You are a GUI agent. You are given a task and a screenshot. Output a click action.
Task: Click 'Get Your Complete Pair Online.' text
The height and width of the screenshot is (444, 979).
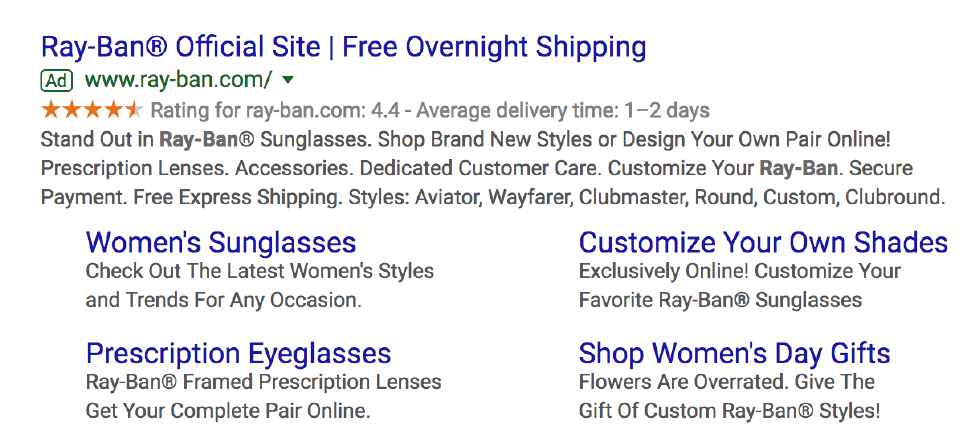(228, 411)
